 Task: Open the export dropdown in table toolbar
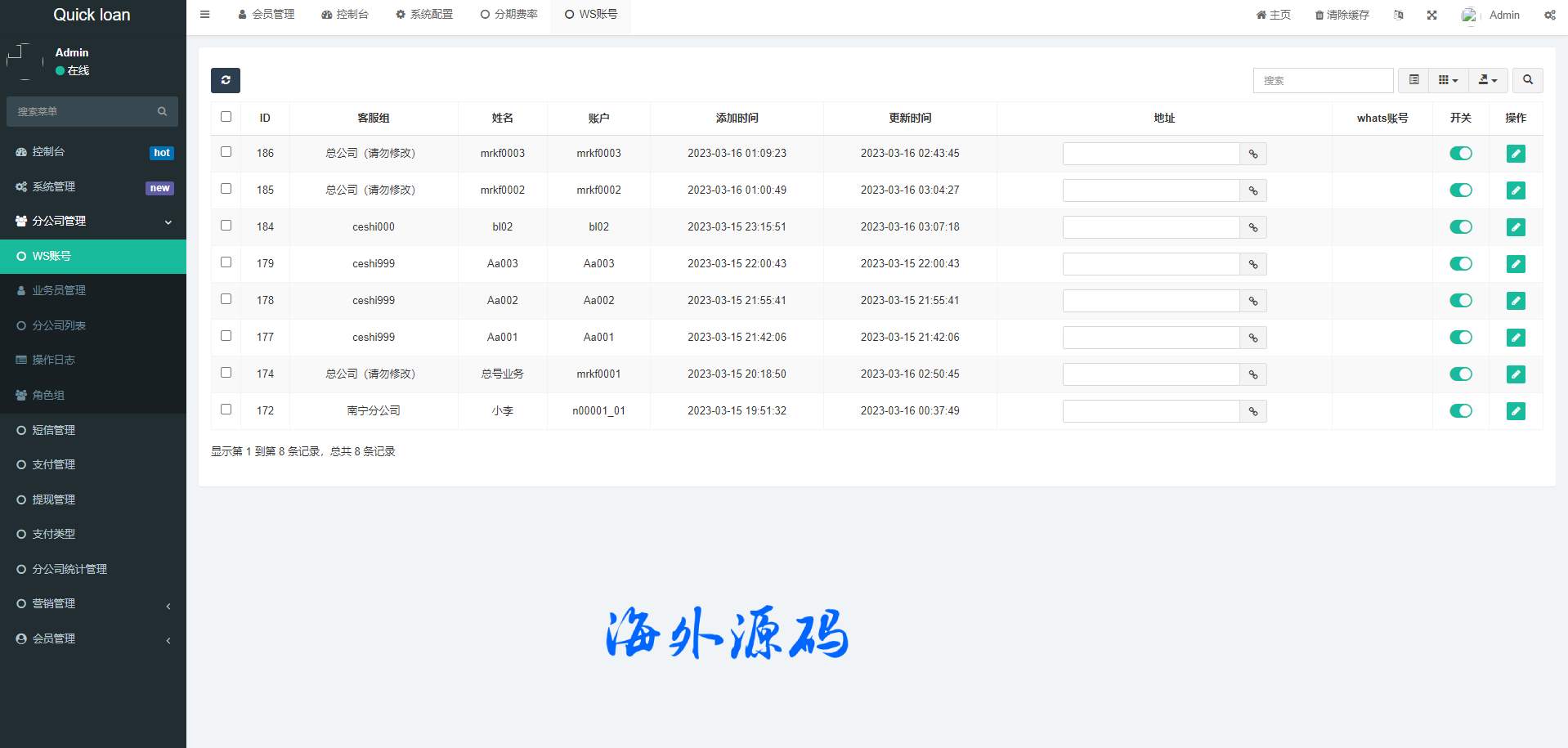1488,80
